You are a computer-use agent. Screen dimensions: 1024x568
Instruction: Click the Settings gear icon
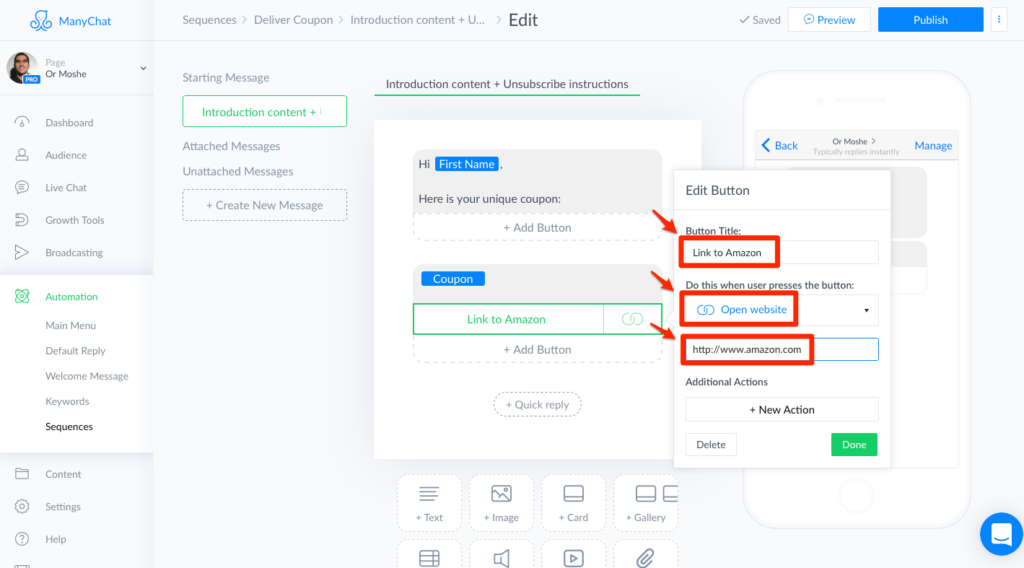point(22,507)
